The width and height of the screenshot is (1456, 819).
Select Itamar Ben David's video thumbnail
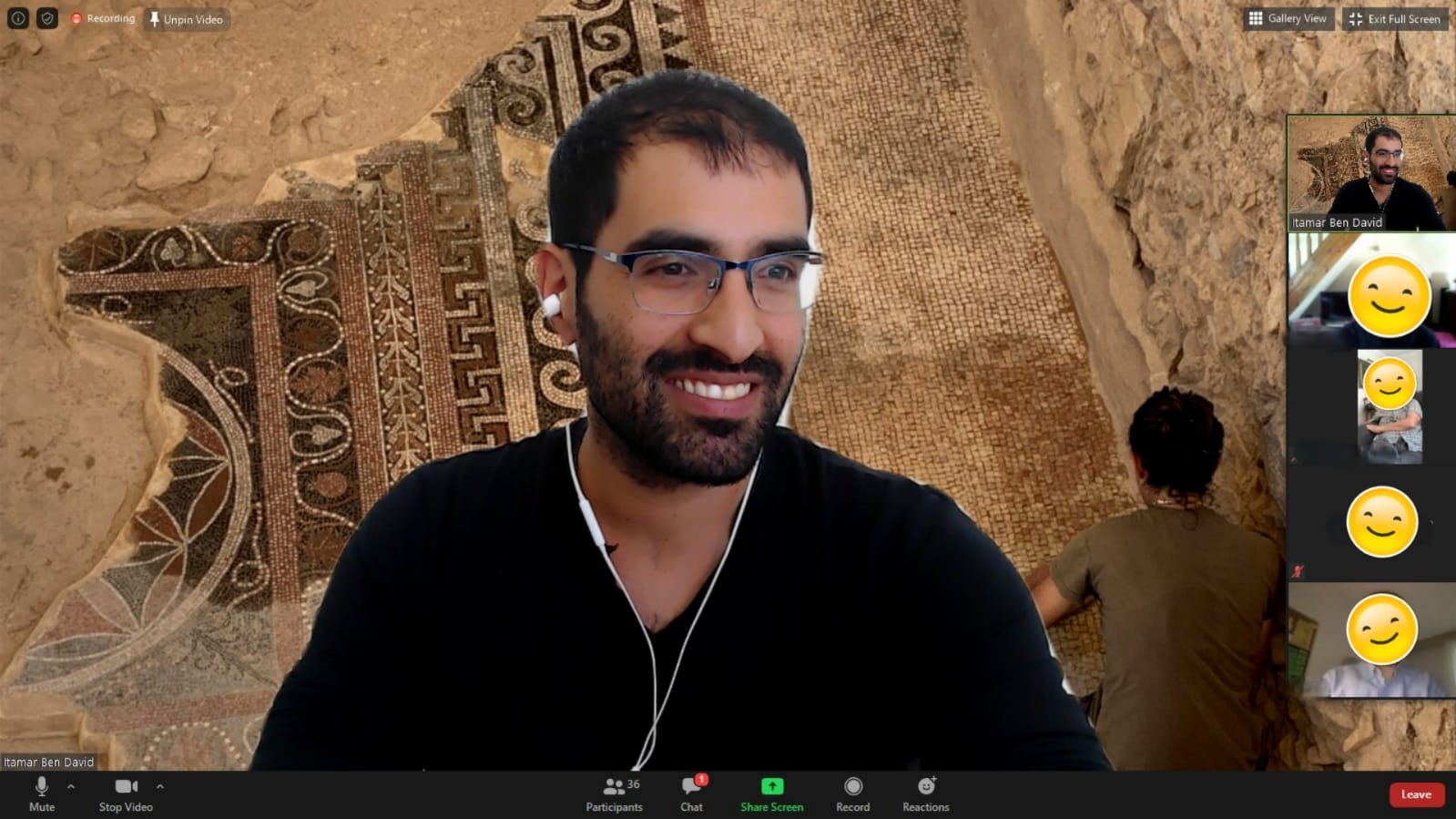point(1370,173)
